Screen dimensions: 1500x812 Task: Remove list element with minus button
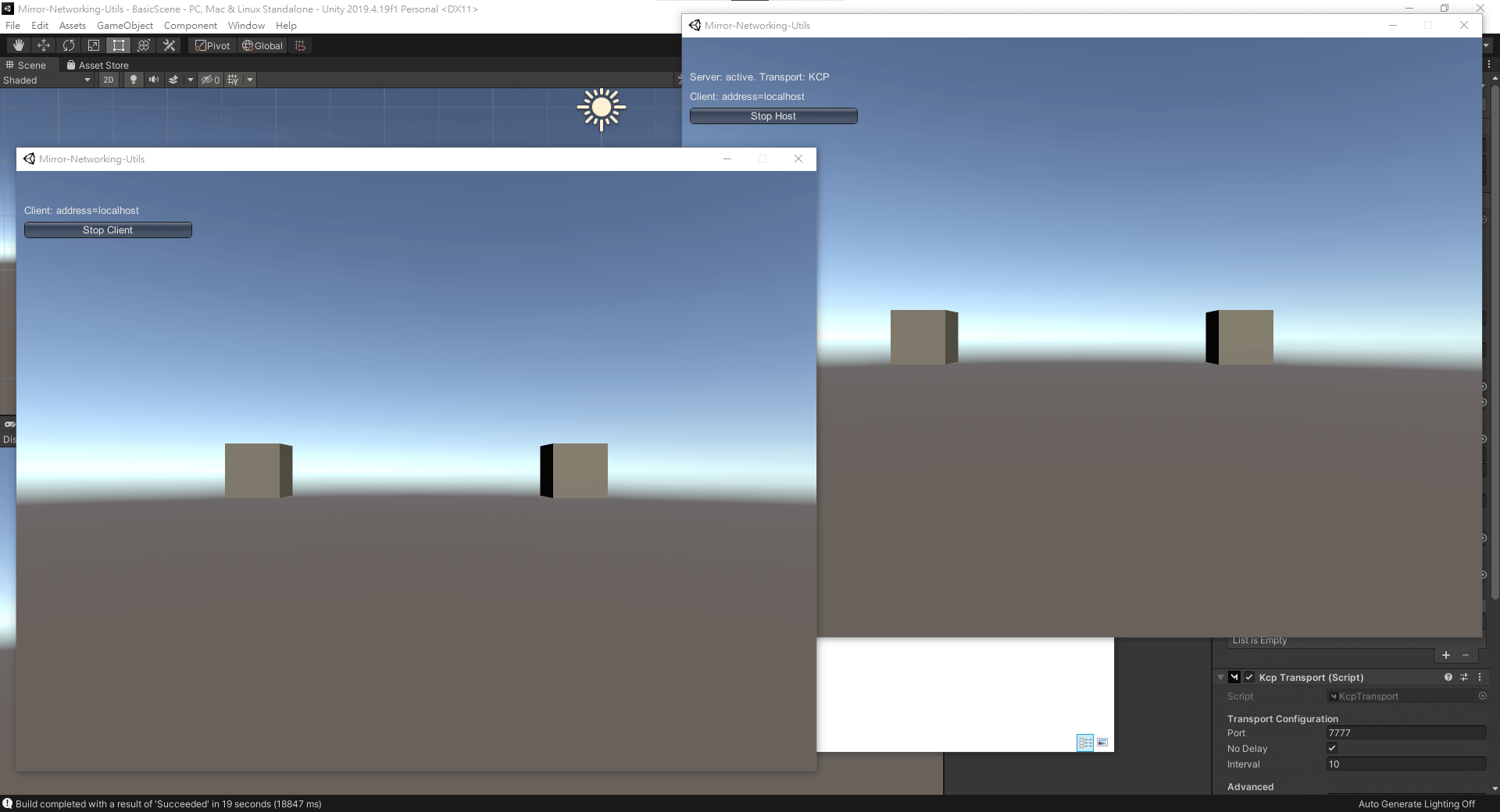(1466, 655)
